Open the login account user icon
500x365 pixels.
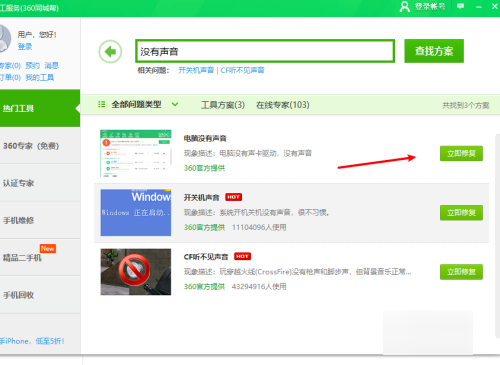pyautogui.click(x=404, y=6)
